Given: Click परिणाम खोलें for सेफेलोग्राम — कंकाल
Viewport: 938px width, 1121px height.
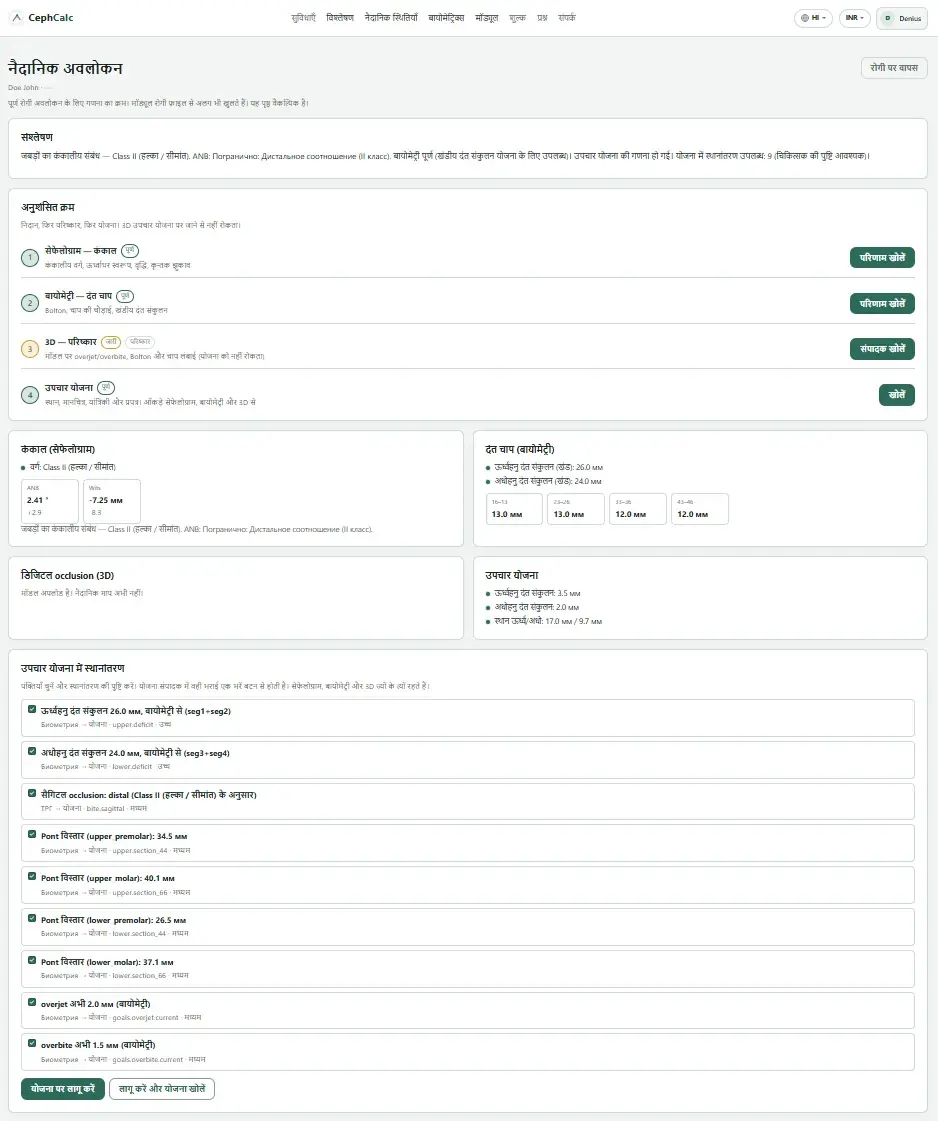Looking at the screenshot, I should point(882,257).
